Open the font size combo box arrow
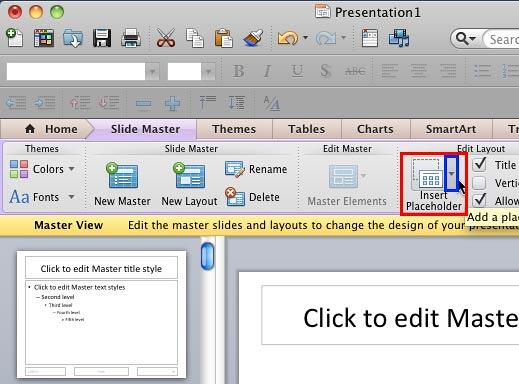Image resolution: width=519 pixels, height=384 pixels. pos(208,71)
